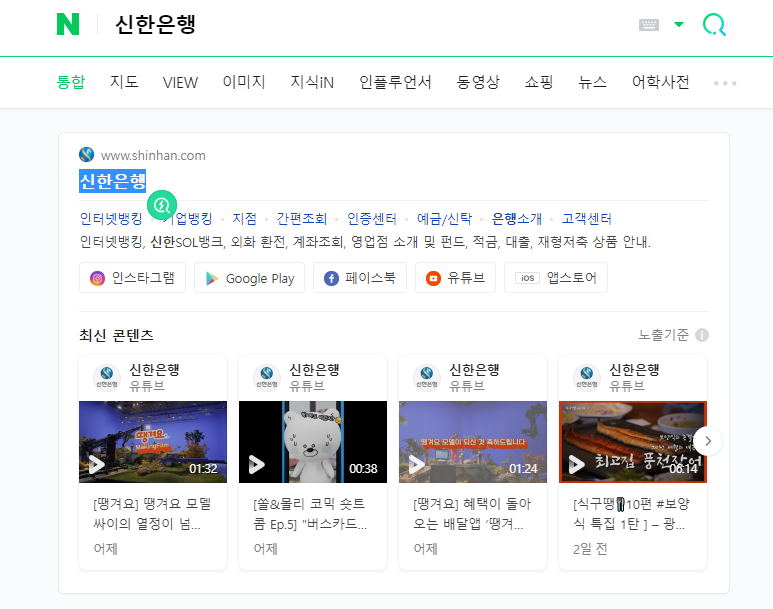Viewport: 773px width, 609px height.
Task: Switch to the 인플루언서 tab
Action: click(x=395, y=82)
